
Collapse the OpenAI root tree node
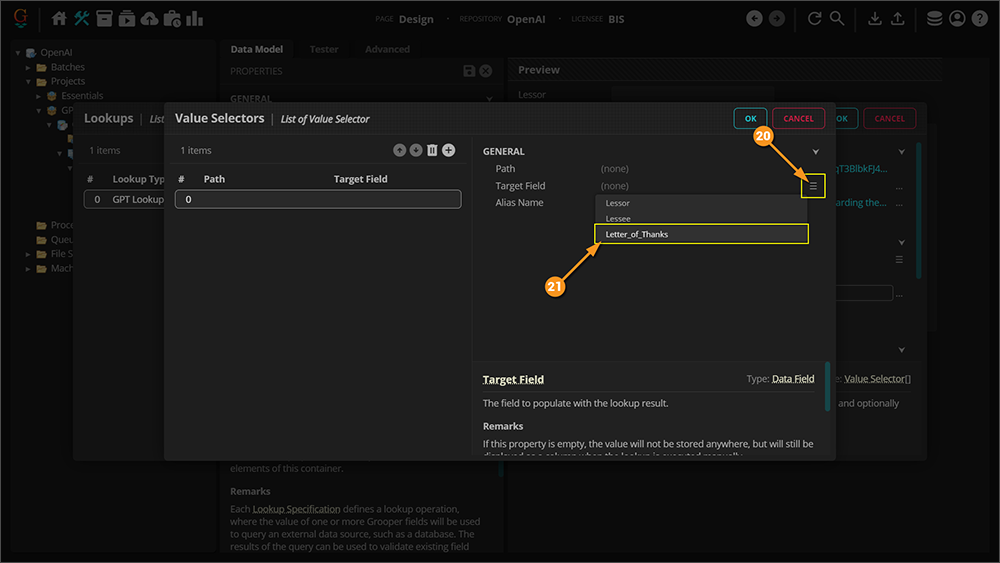18,52
